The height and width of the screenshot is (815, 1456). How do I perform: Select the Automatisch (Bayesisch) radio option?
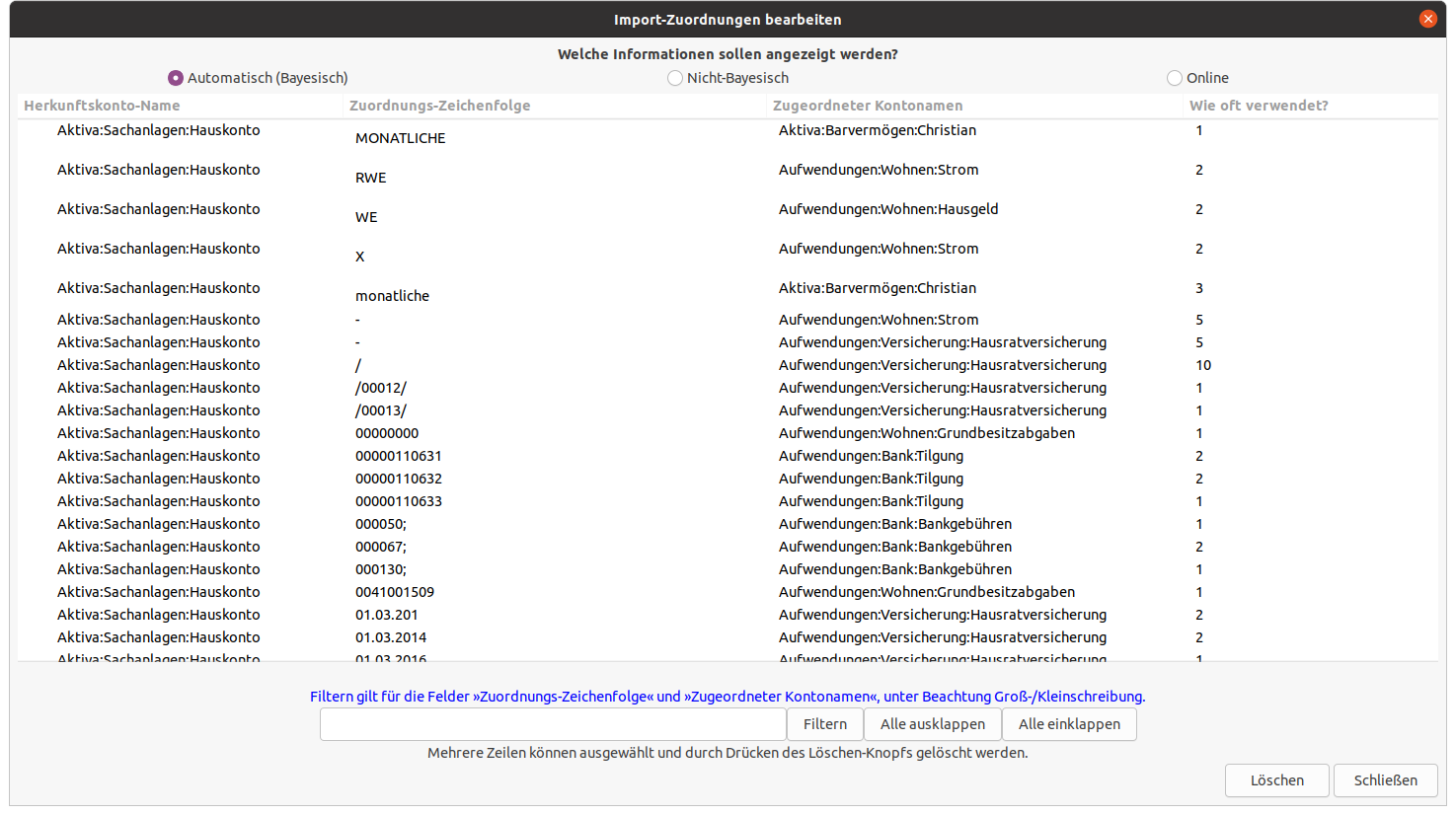(177, 78)
